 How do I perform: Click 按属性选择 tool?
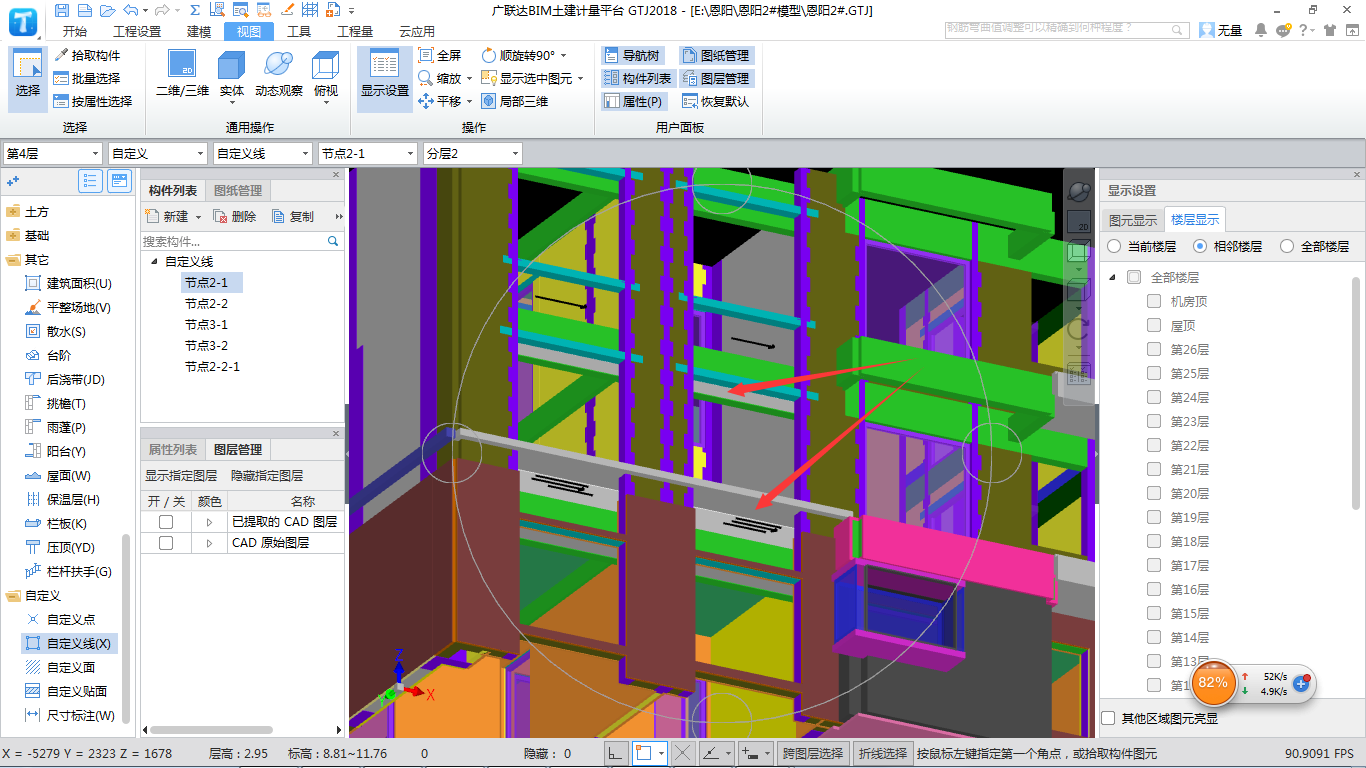click(92, 101)
